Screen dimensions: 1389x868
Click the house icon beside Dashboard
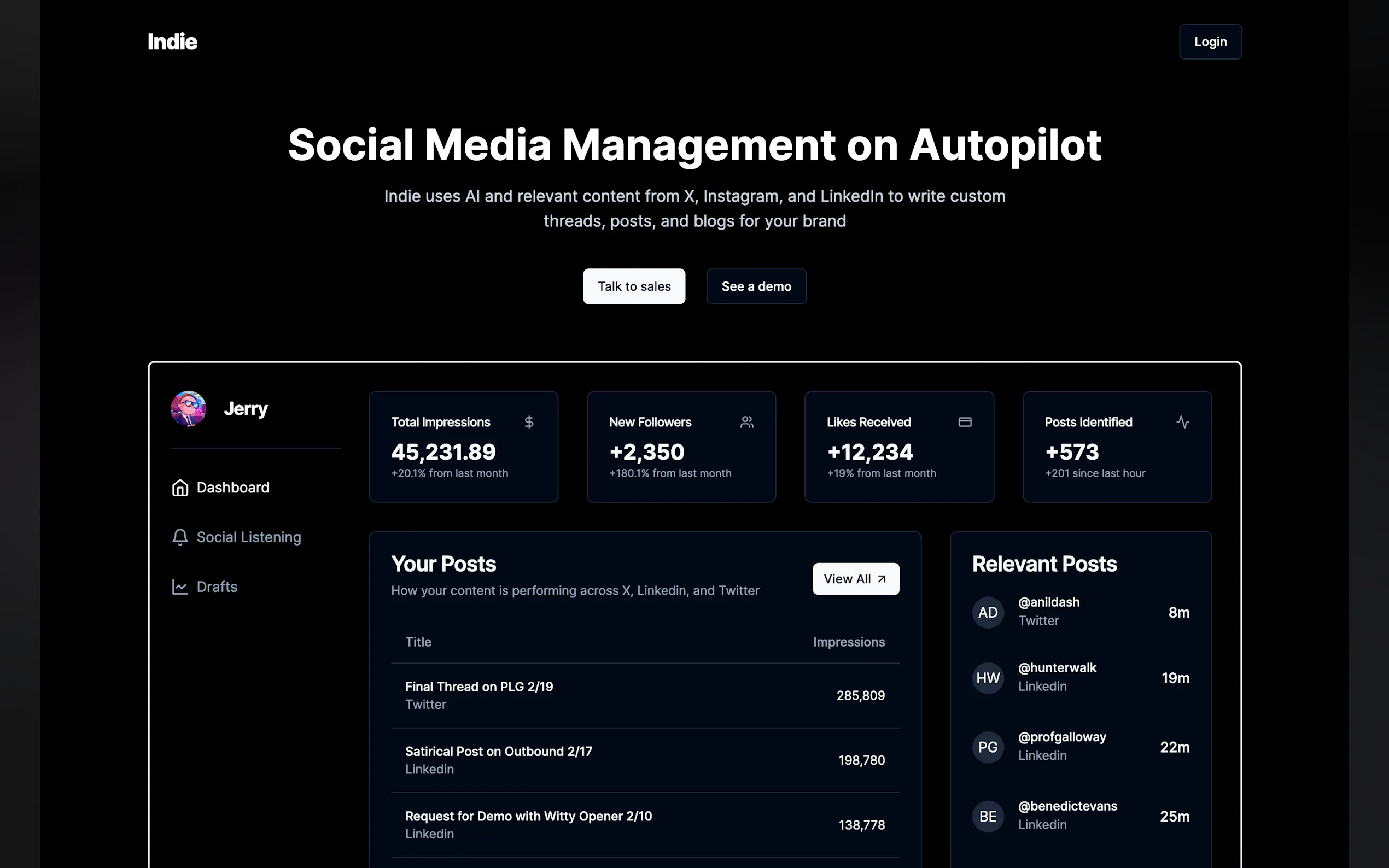click(x=180, y=488)
